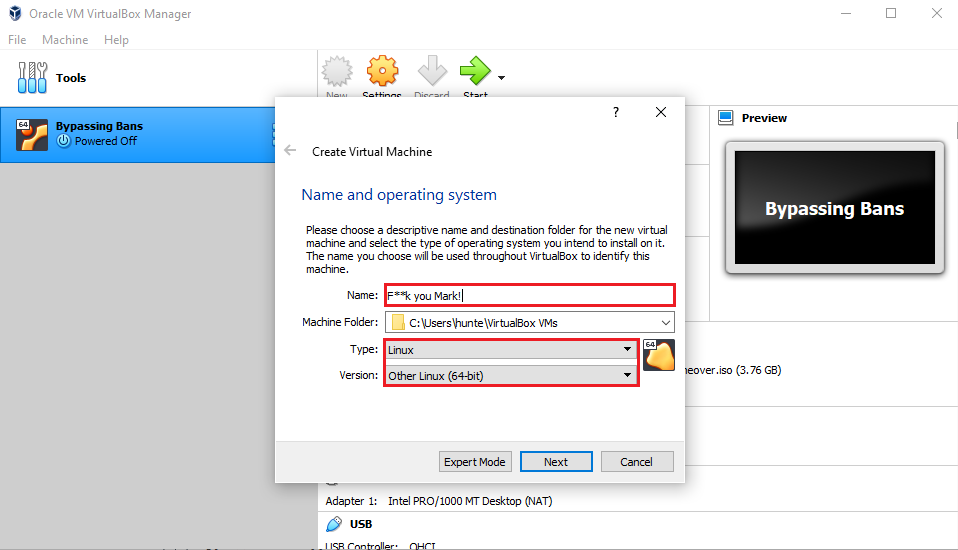Close the Create Virtual Machine dialog
This screenshot has width=958, height=550.
[660, 112]
